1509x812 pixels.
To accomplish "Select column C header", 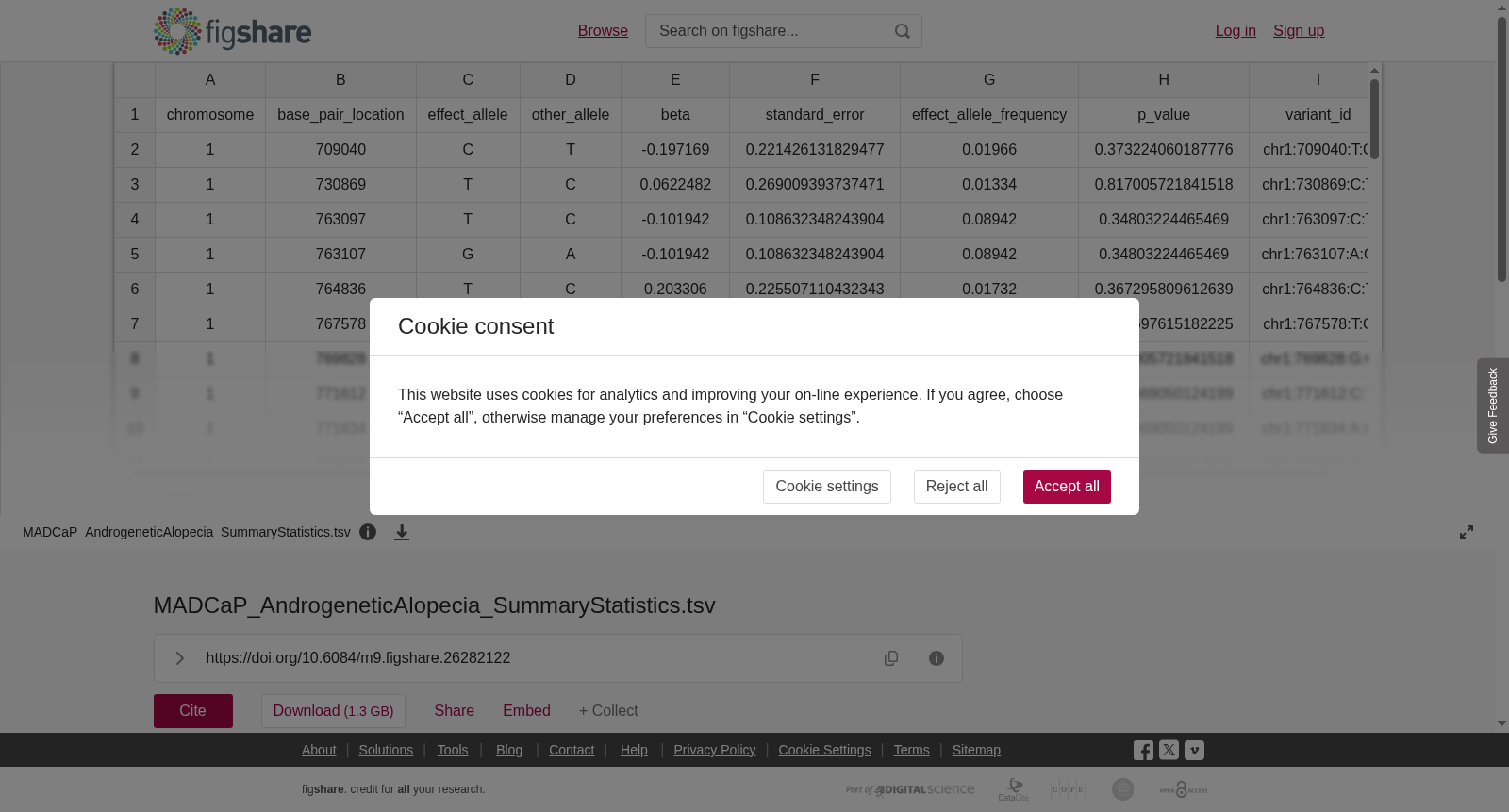I will coord(468,80).
